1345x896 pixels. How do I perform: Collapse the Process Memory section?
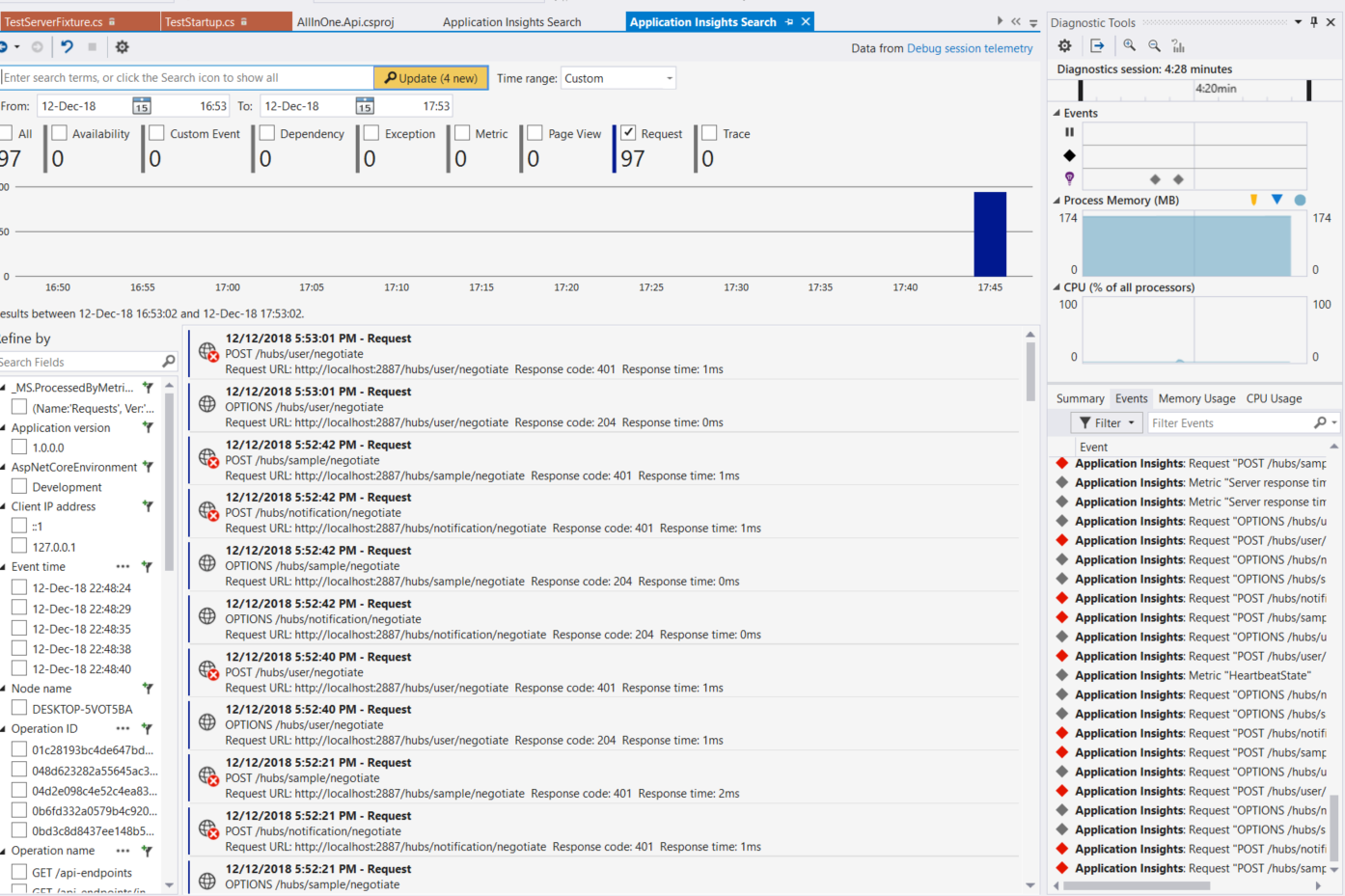coord(1058,200)
